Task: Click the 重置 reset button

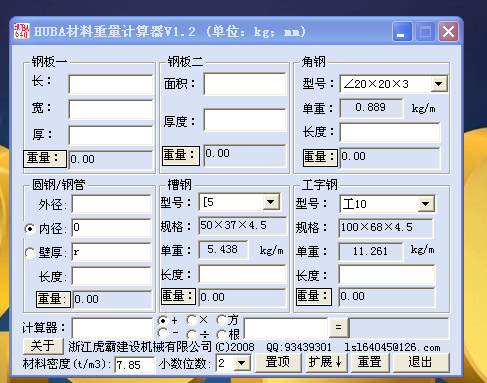Action: (370, 362)
